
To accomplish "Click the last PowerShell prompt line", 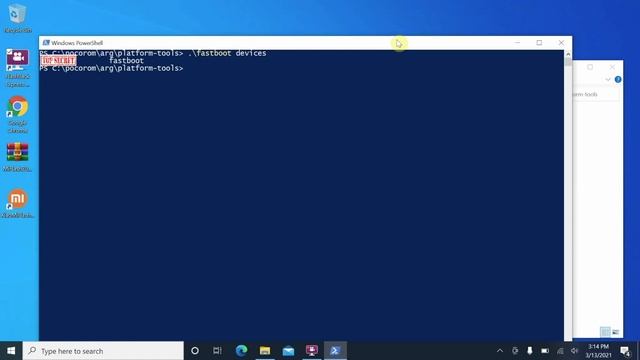I will [x=111, y=68].
